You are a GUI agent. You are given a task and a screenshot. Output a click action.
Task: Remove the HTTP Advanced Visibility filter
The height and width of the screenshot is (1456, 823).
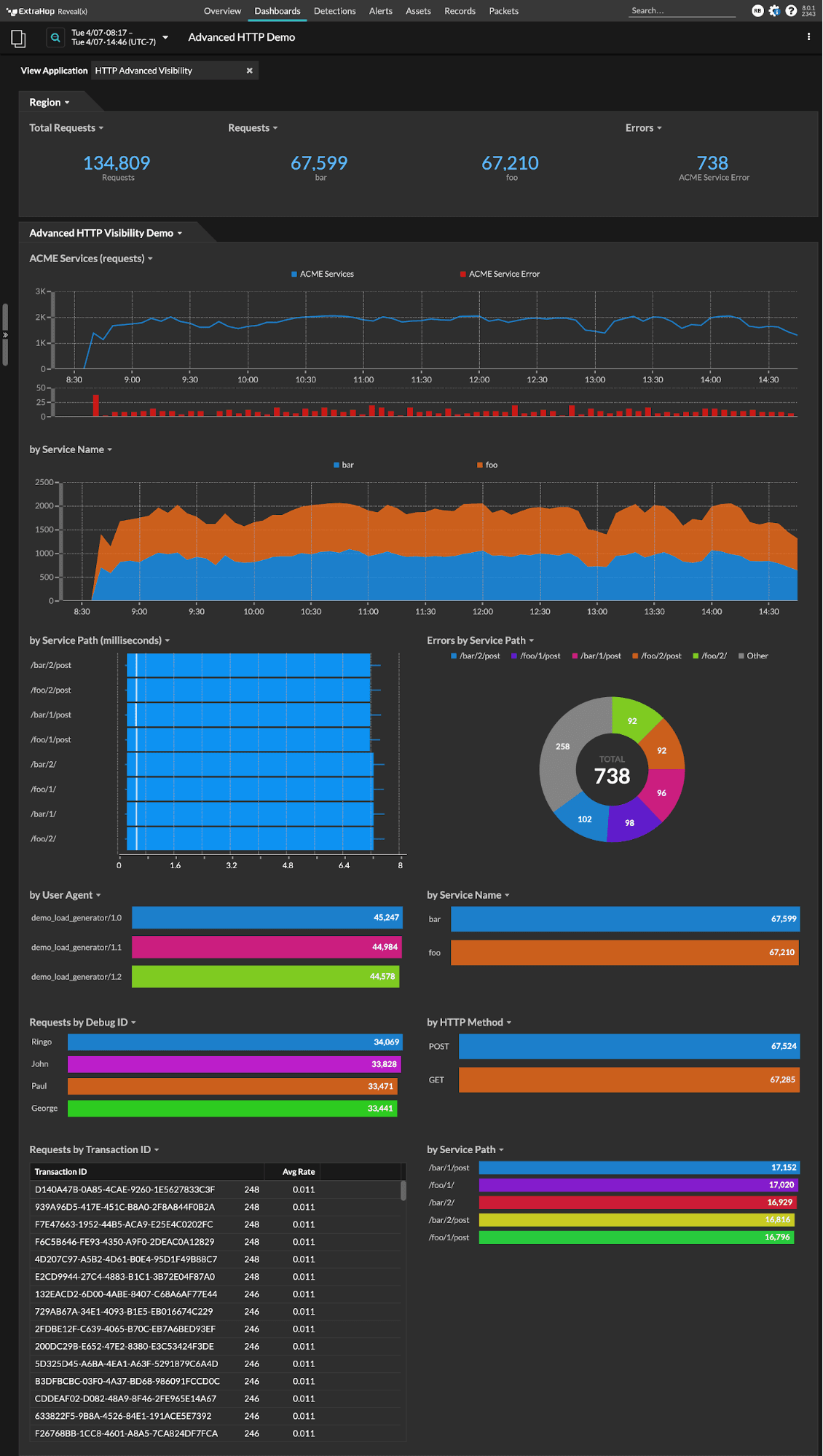coord(249,71)
